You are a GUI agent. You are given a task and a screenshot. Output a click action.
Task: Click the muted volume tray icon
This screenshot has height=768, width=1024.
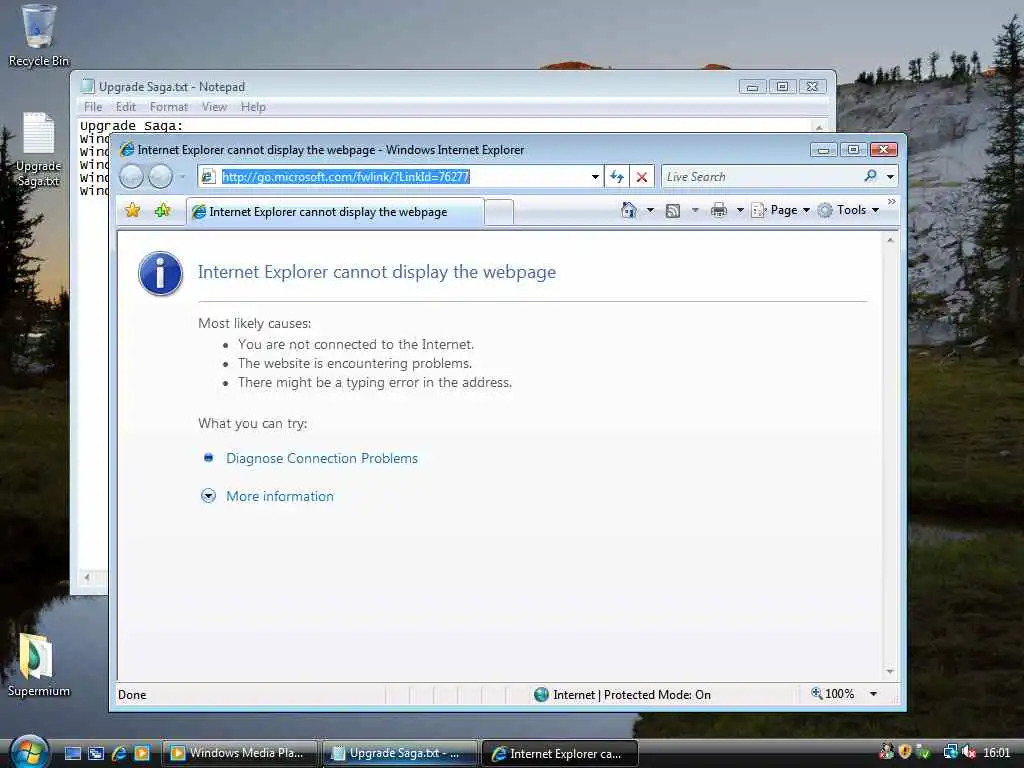click(968, 752)
